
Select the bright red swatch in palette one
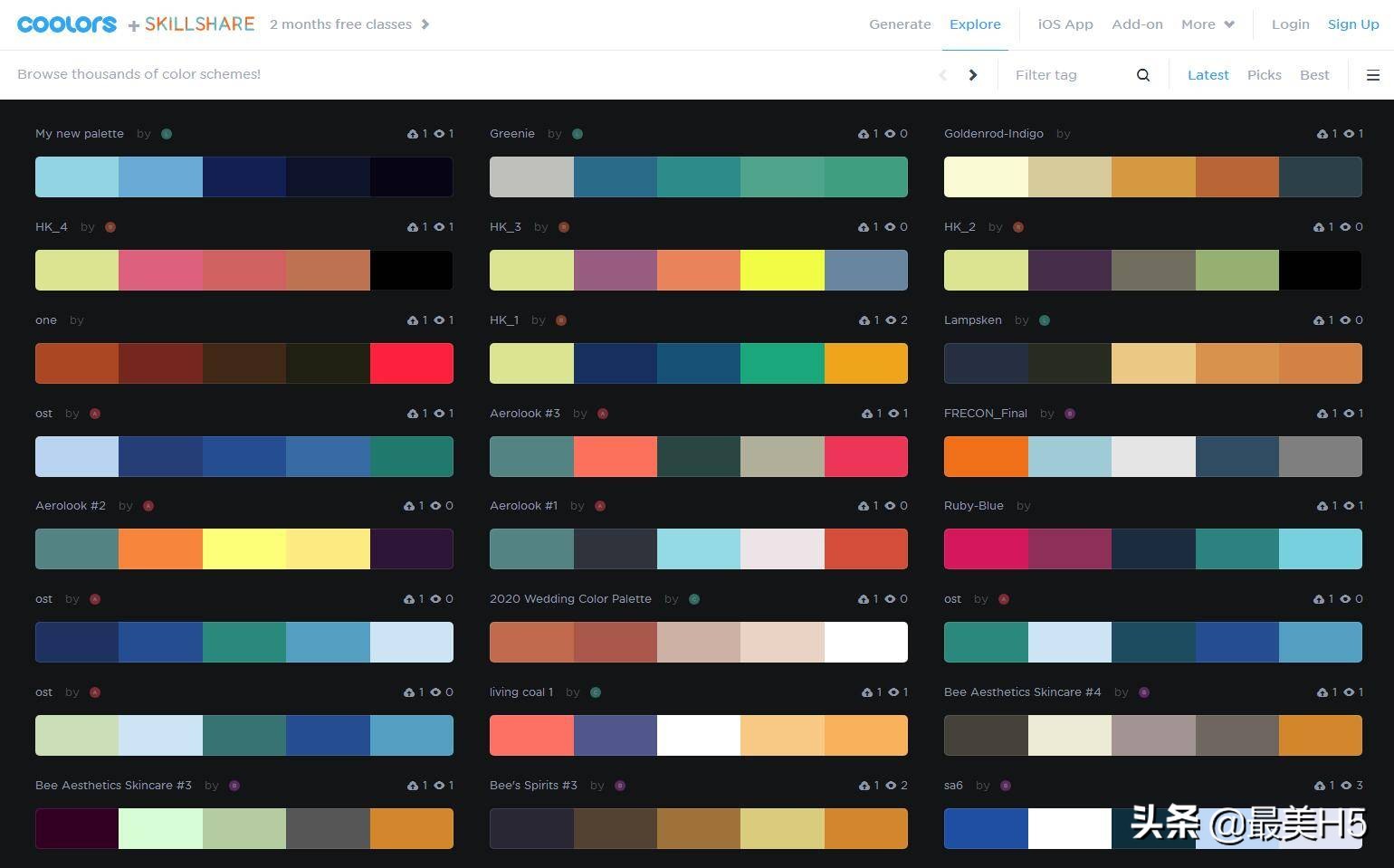[412, 363]
